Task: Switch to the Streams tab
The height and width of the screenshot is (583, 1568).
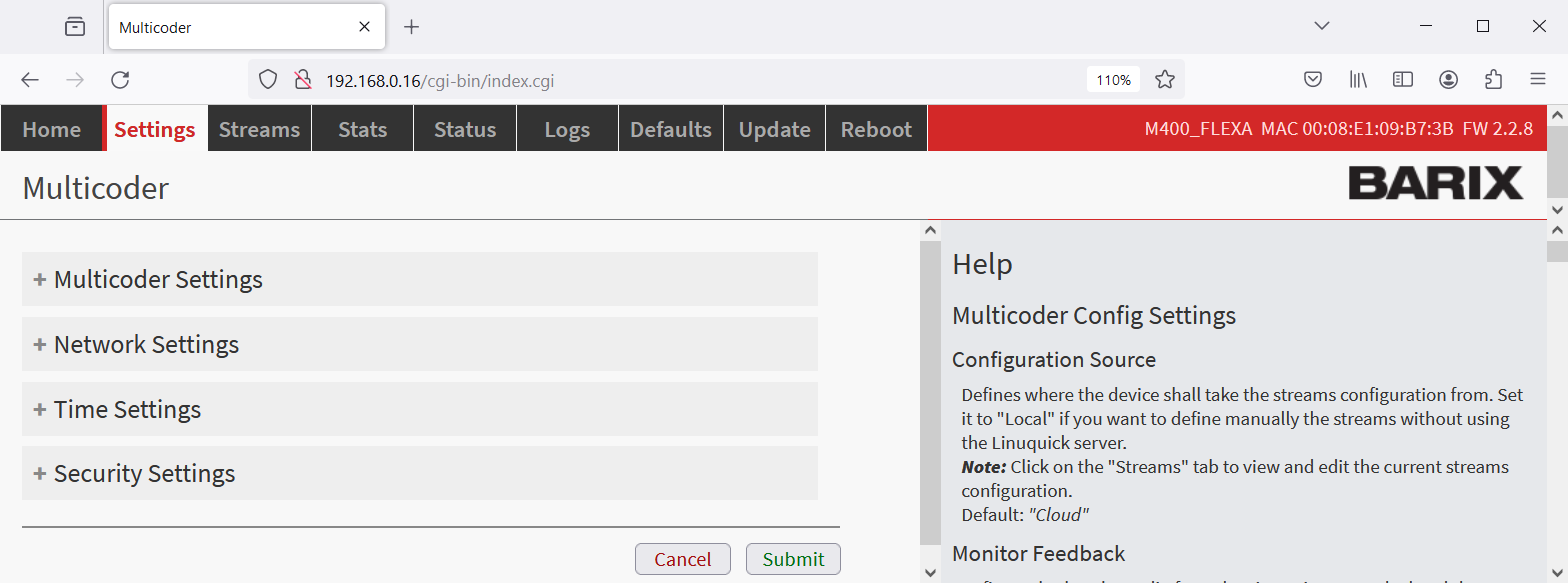Action: 259,130
